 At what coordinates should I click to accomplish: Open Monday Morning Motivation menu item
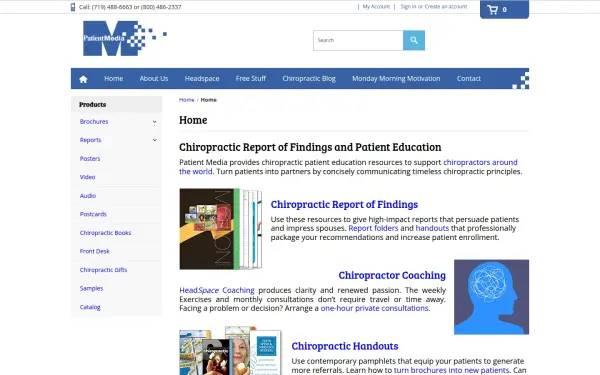(396, 78)
